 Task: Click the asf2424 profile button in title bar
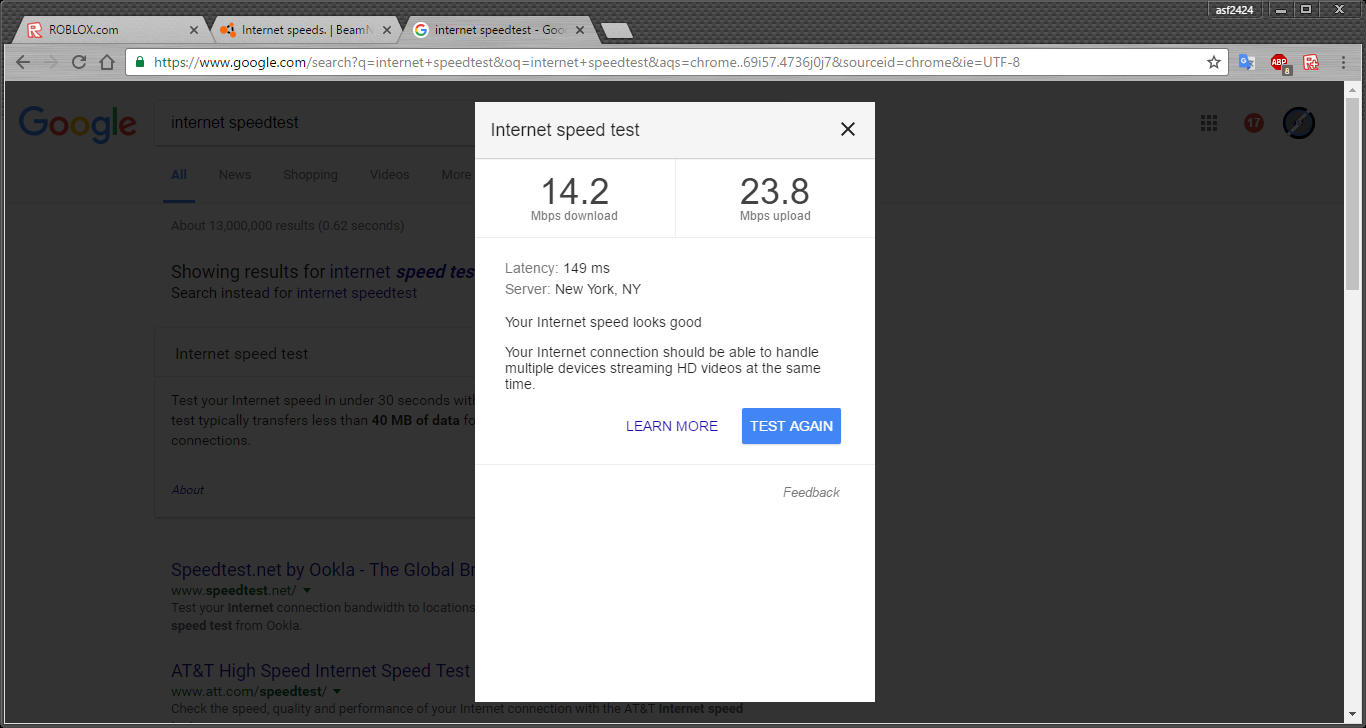[1233, 10]
